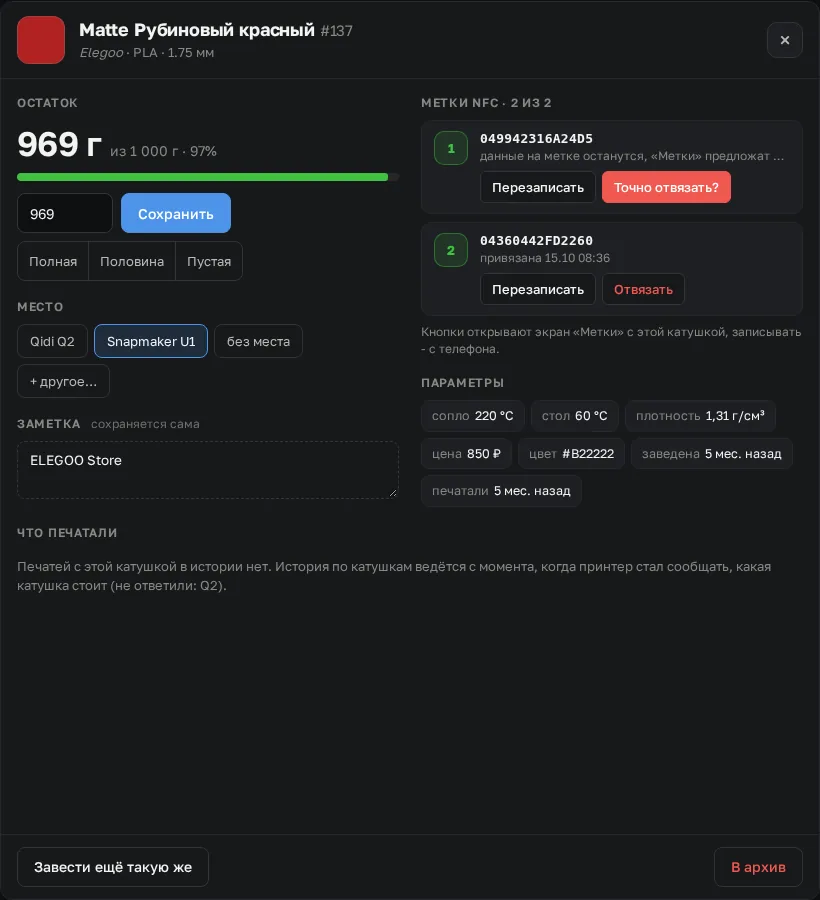
Task: Click the spool number #137
Action: tap(337, 31)
